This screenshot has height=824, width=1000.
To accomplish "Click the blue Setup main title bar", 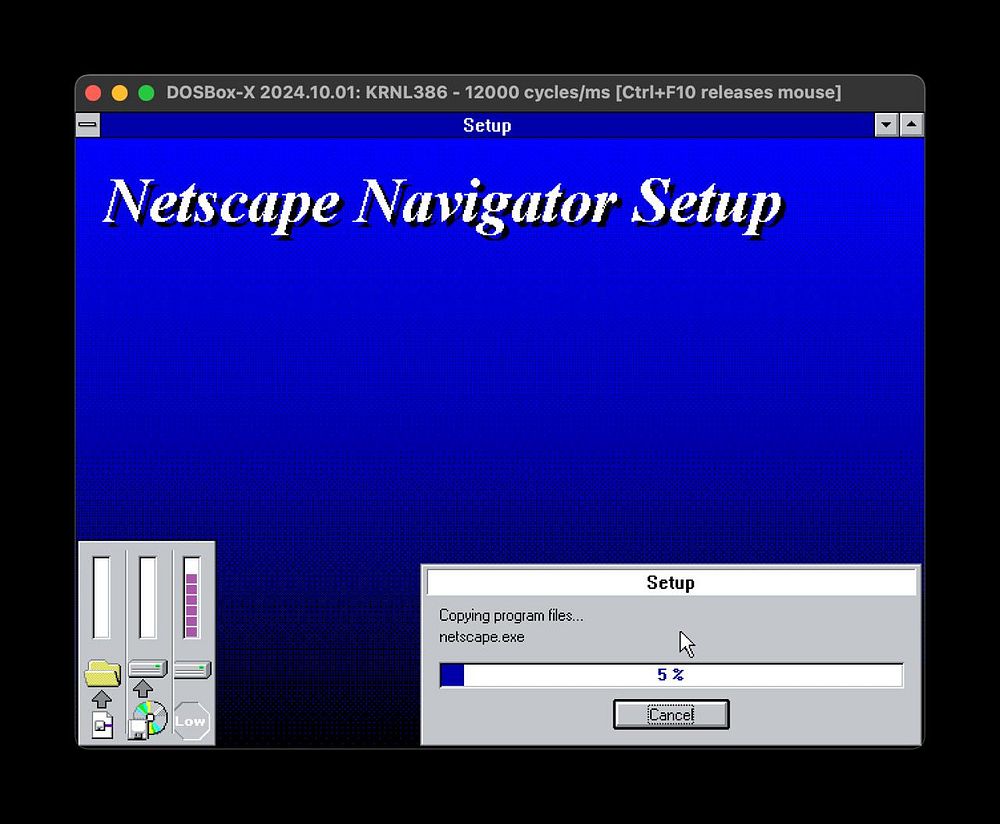I will click(487, 125).
